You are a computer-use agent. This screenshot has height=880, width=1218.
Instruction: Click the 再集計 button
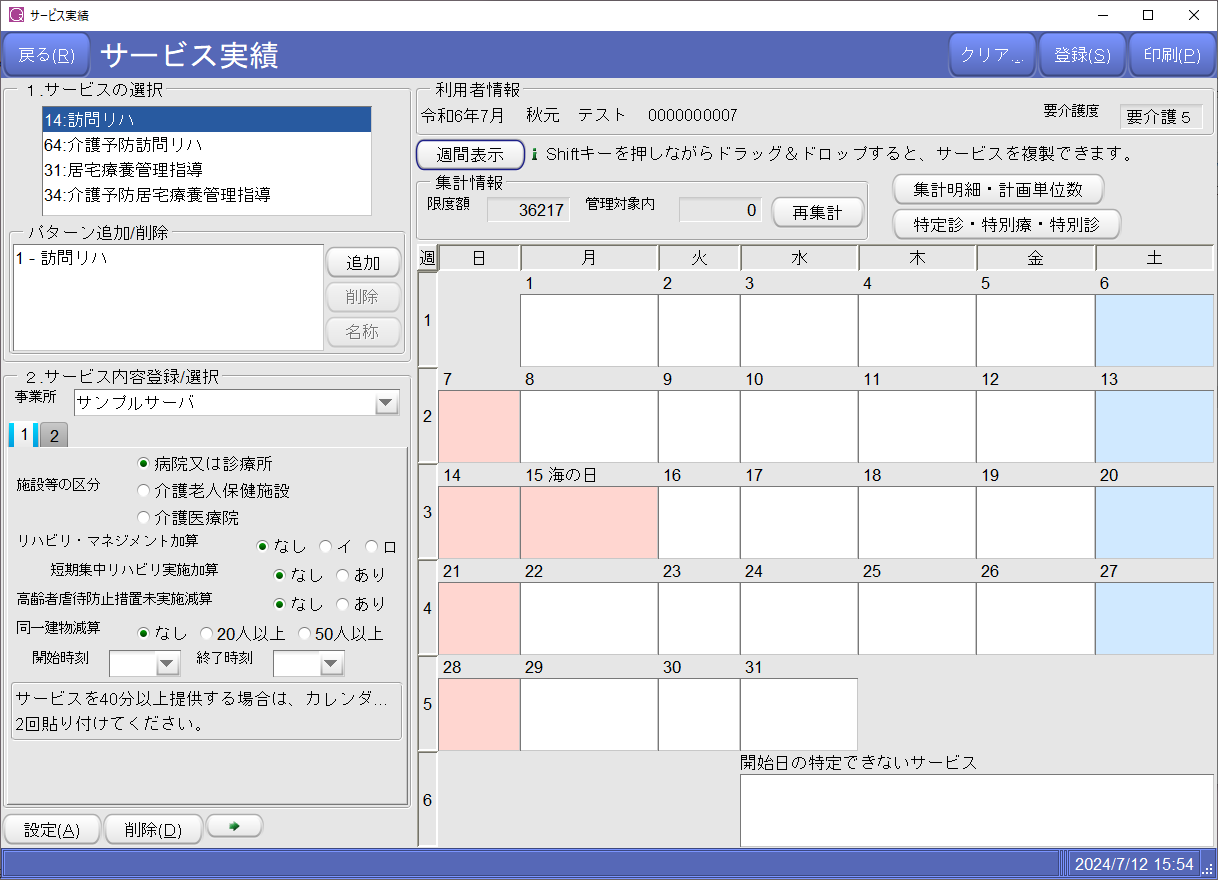pyautogui.click(x=817, y=212)
